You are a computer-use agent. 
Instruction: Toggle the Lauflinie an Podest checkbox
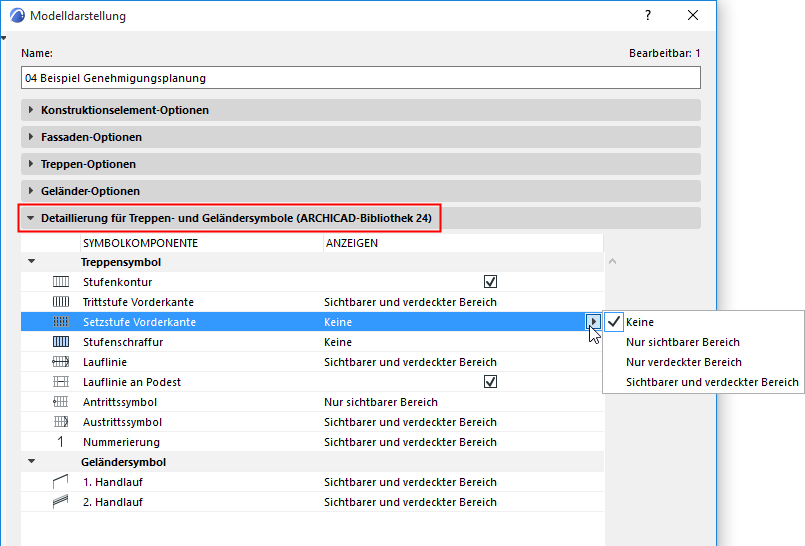pyautogui.click(x=490, y=382)
